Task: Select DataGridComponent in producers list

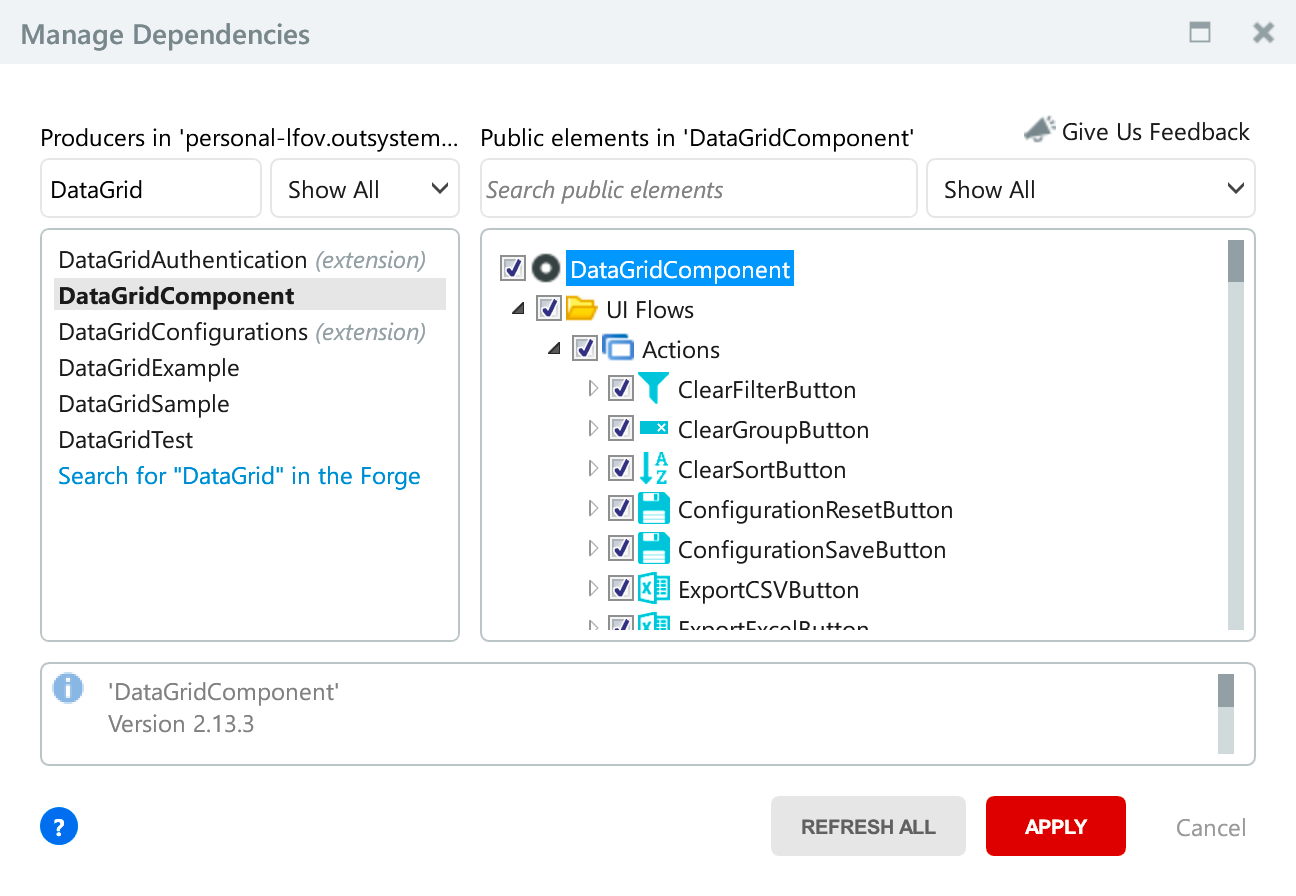Action: (250, 296)
